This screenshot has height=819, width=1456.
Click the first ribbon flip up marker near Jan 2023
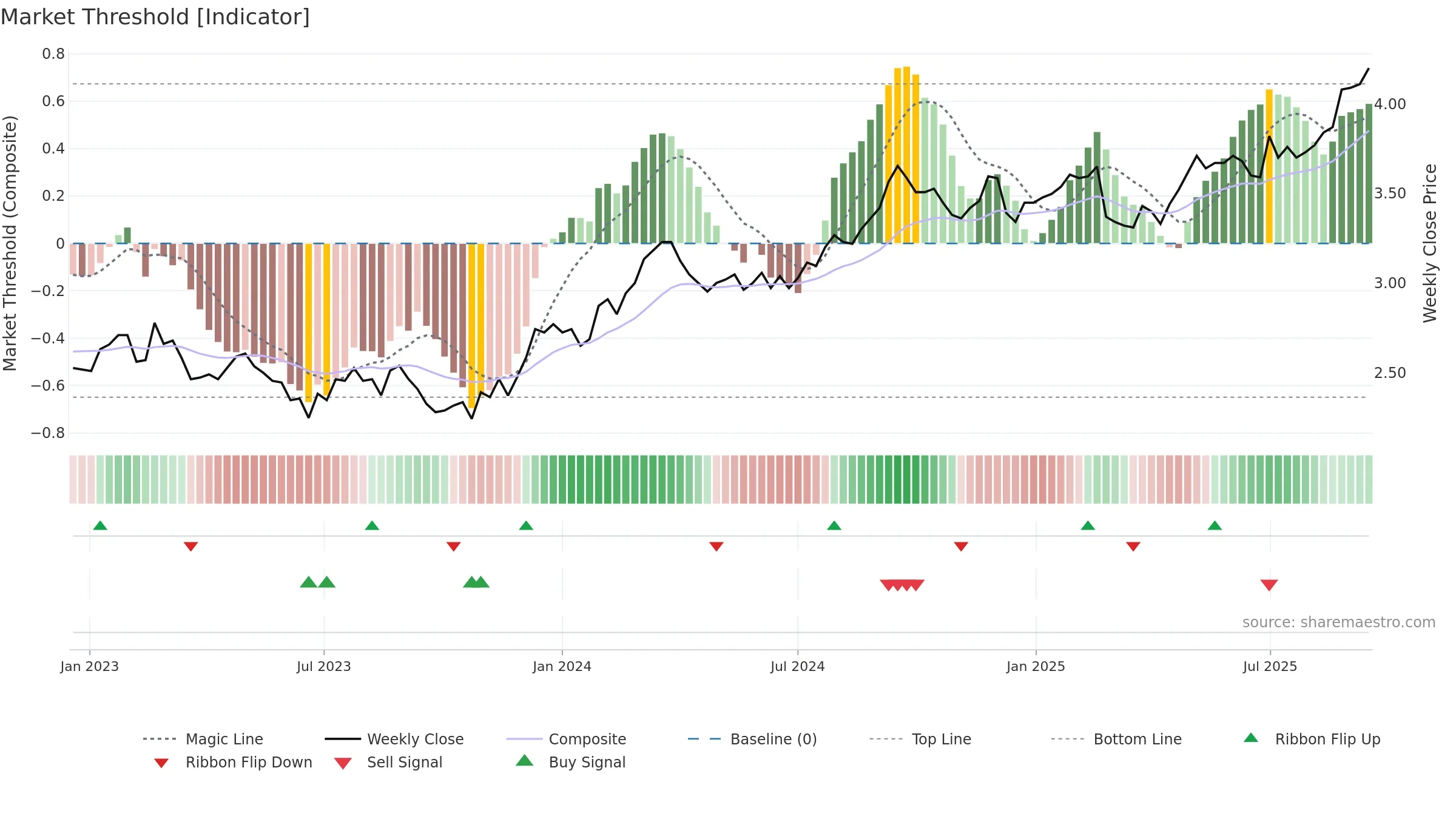(x=100, y=525)
